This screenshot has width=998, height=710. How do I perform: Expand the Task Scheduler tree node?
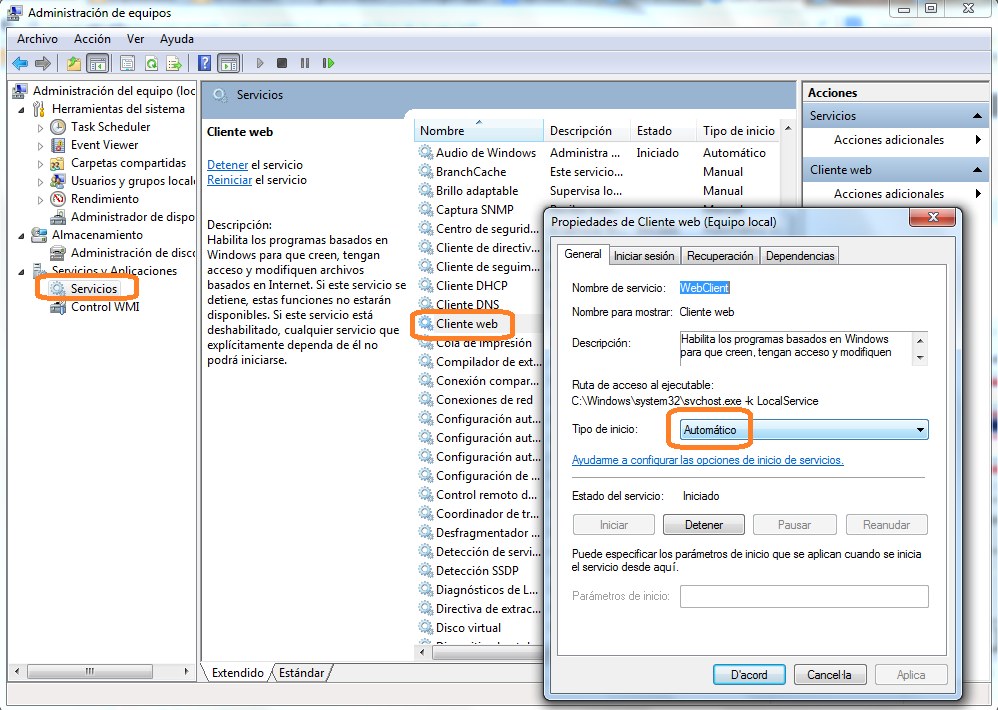click(x=41, y=128)
